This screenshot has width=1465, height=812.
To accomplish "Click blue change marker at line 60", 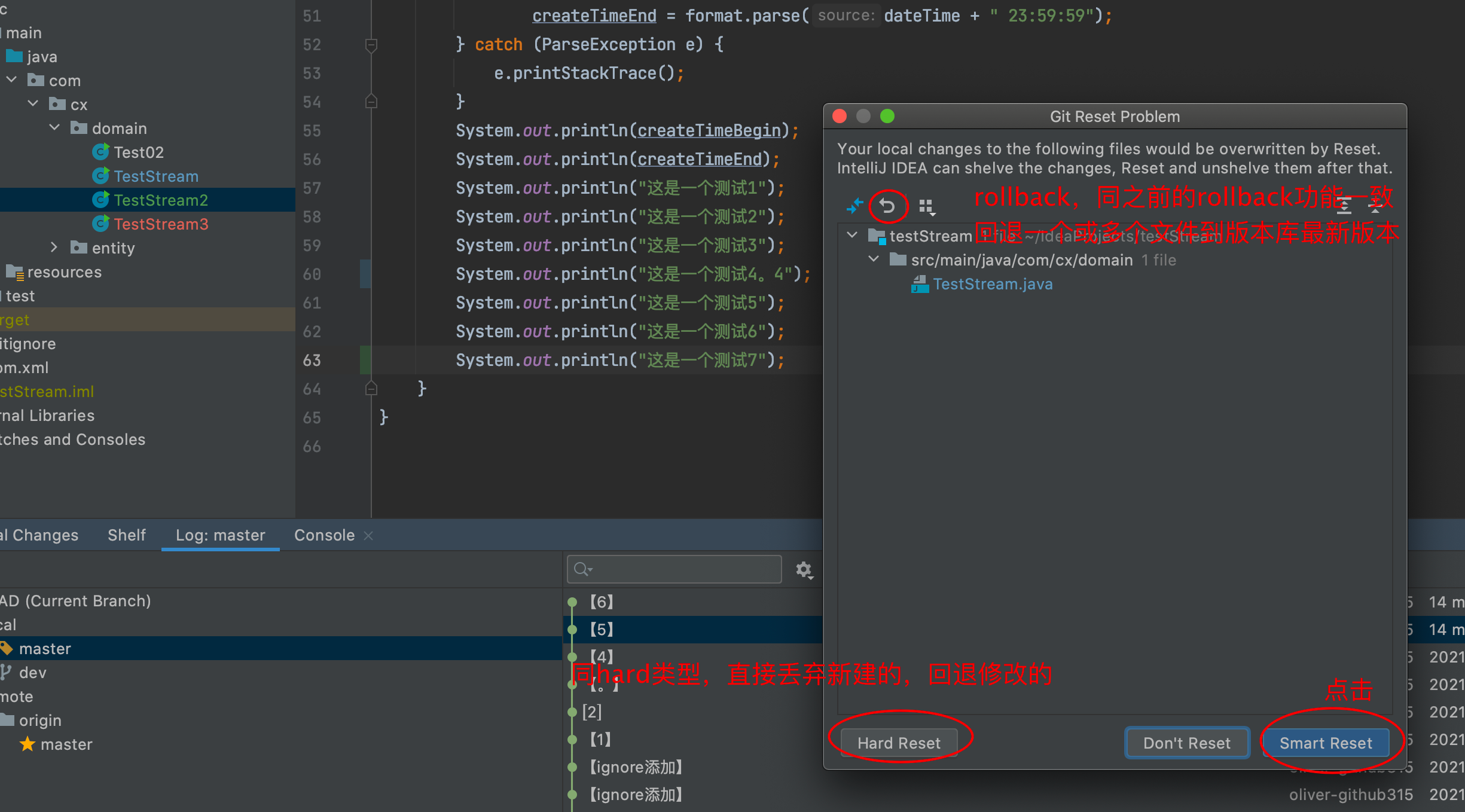I will (365, 274).
